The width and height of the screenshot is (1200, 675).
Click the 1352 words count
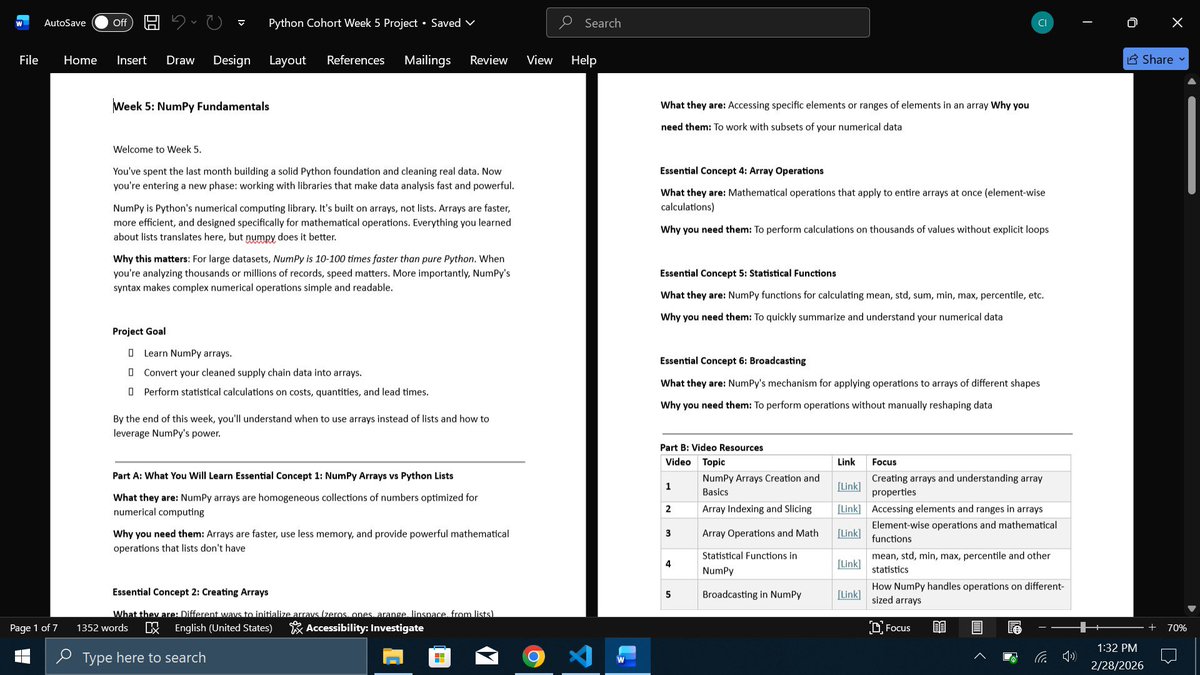102,628
